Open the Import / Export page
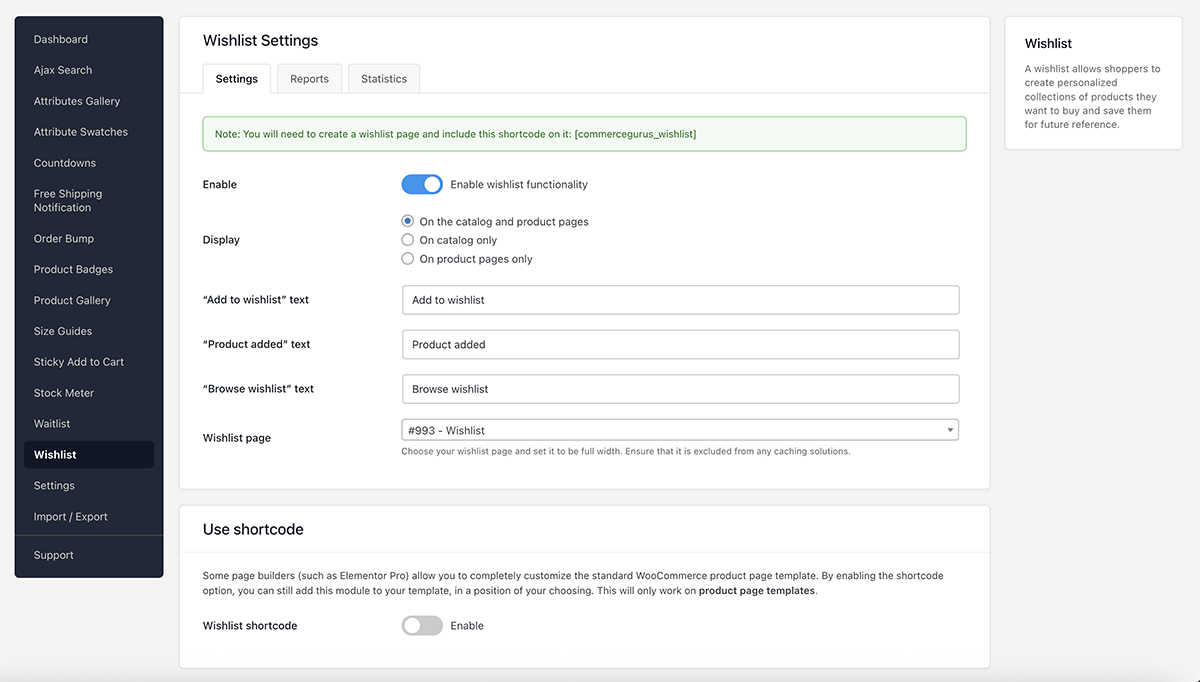This screenshot has width=1200, height=682. [70, 516]
